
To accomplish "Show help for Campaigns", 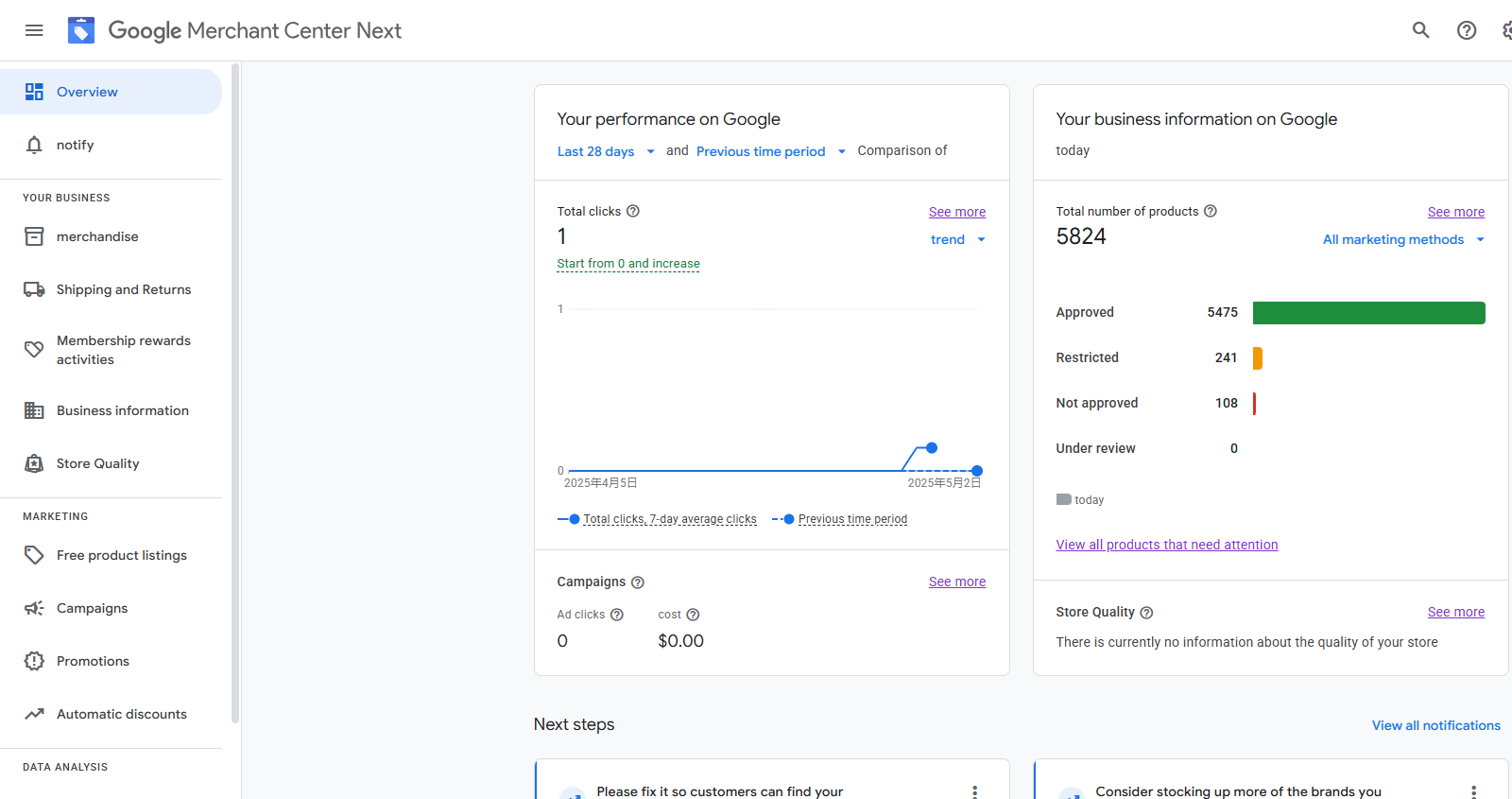I will (638, 582).
